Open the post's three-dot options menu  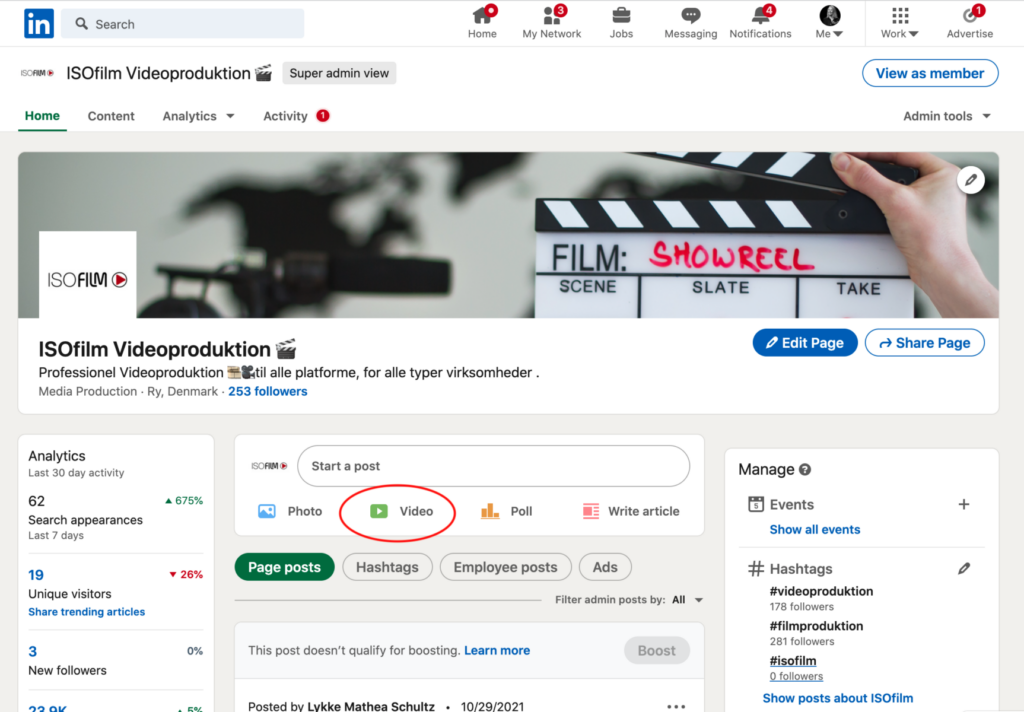[676, 706]
